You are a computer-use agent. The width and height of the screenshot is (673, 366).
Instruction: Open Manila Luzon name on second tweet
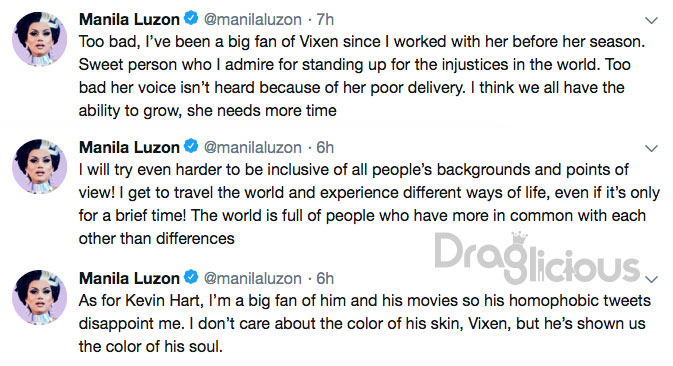[x=129, y=147]
